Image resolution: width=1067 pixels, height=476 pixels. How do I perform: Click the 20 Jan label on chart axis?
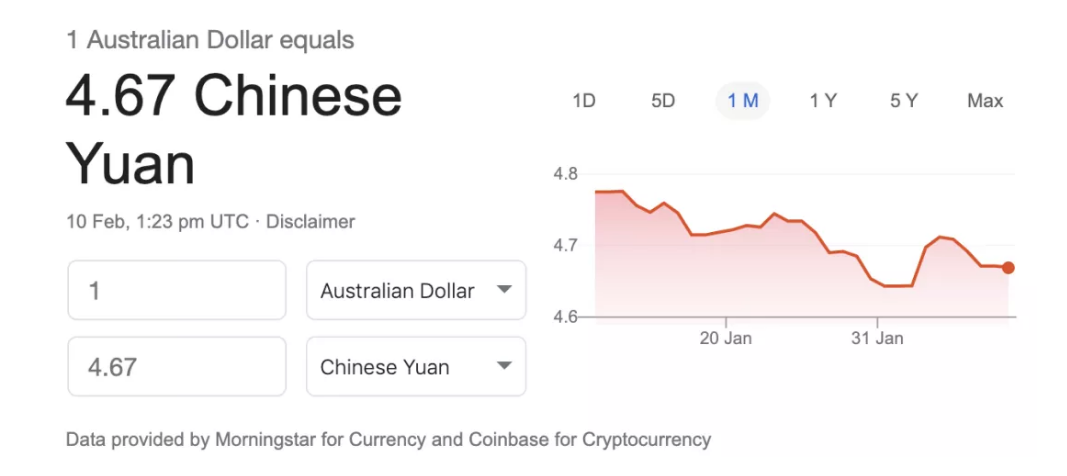(725, 338)
